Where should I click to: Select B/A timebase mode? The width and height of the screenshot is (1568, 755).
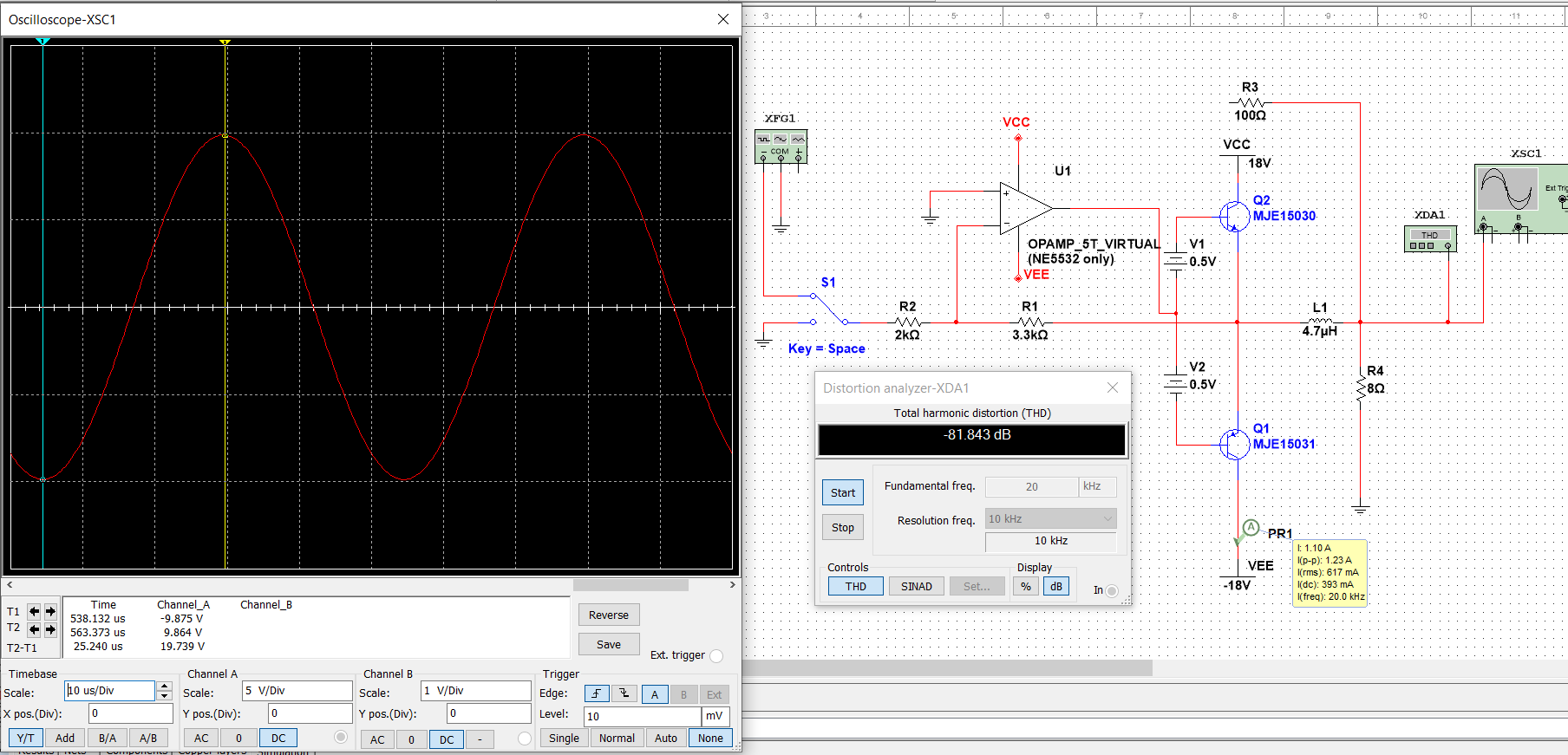(x=108, y=738)
